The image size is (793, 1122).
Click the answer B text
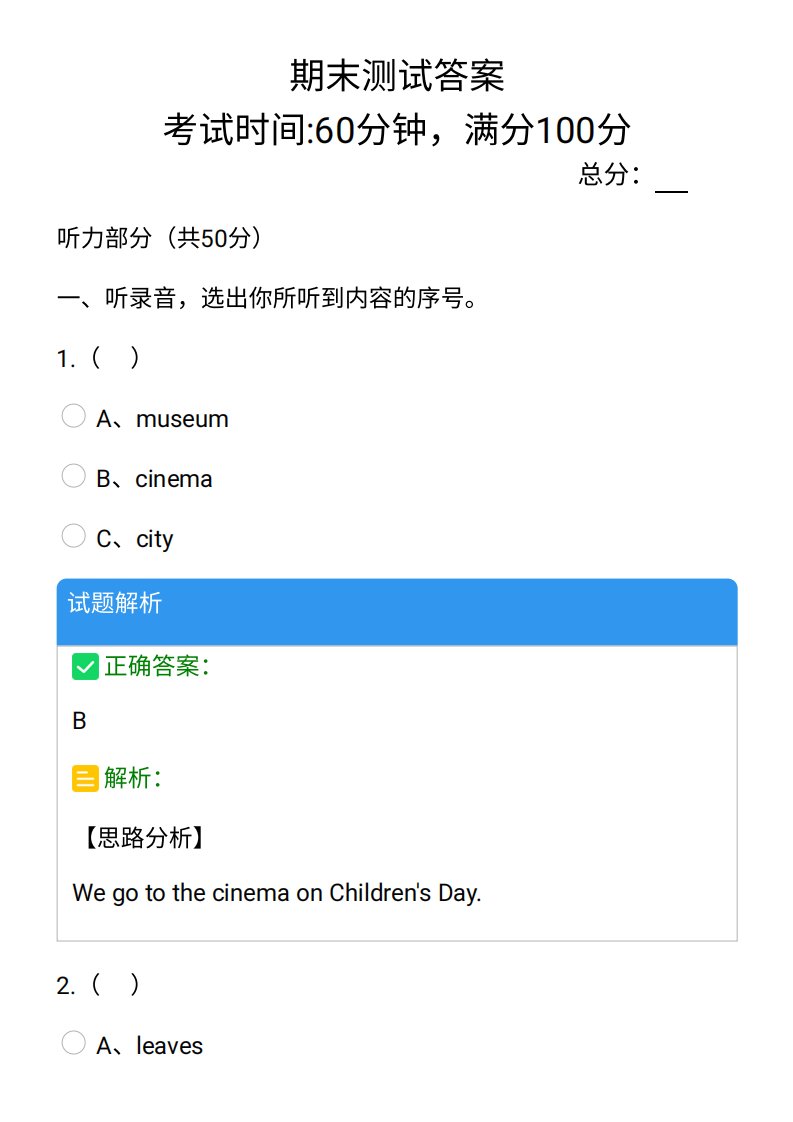[x=79, y=721]
